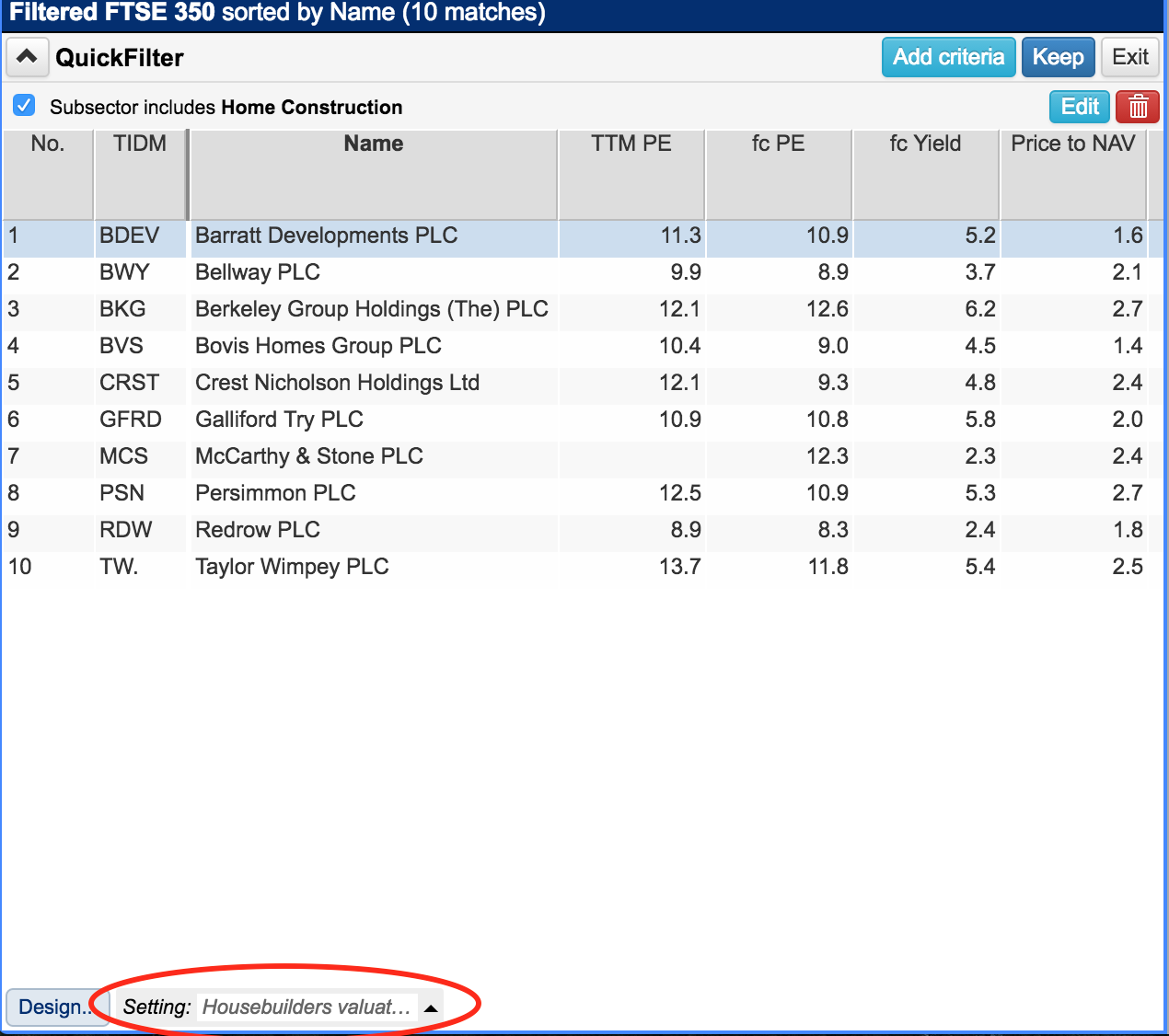Sort by the Price to NAV column header
The image size is (1169, 1036).
point(1073,174)
